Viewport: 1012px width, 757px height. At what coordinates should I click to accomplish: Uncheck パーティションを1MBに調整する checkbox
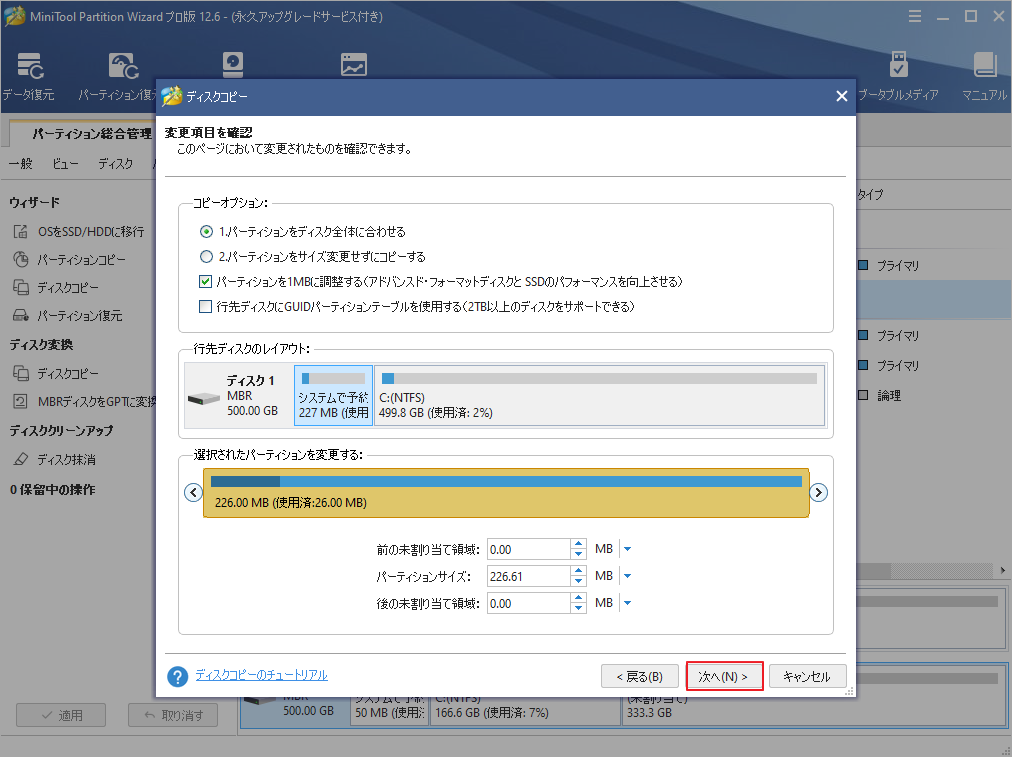[x=206, y=282]
